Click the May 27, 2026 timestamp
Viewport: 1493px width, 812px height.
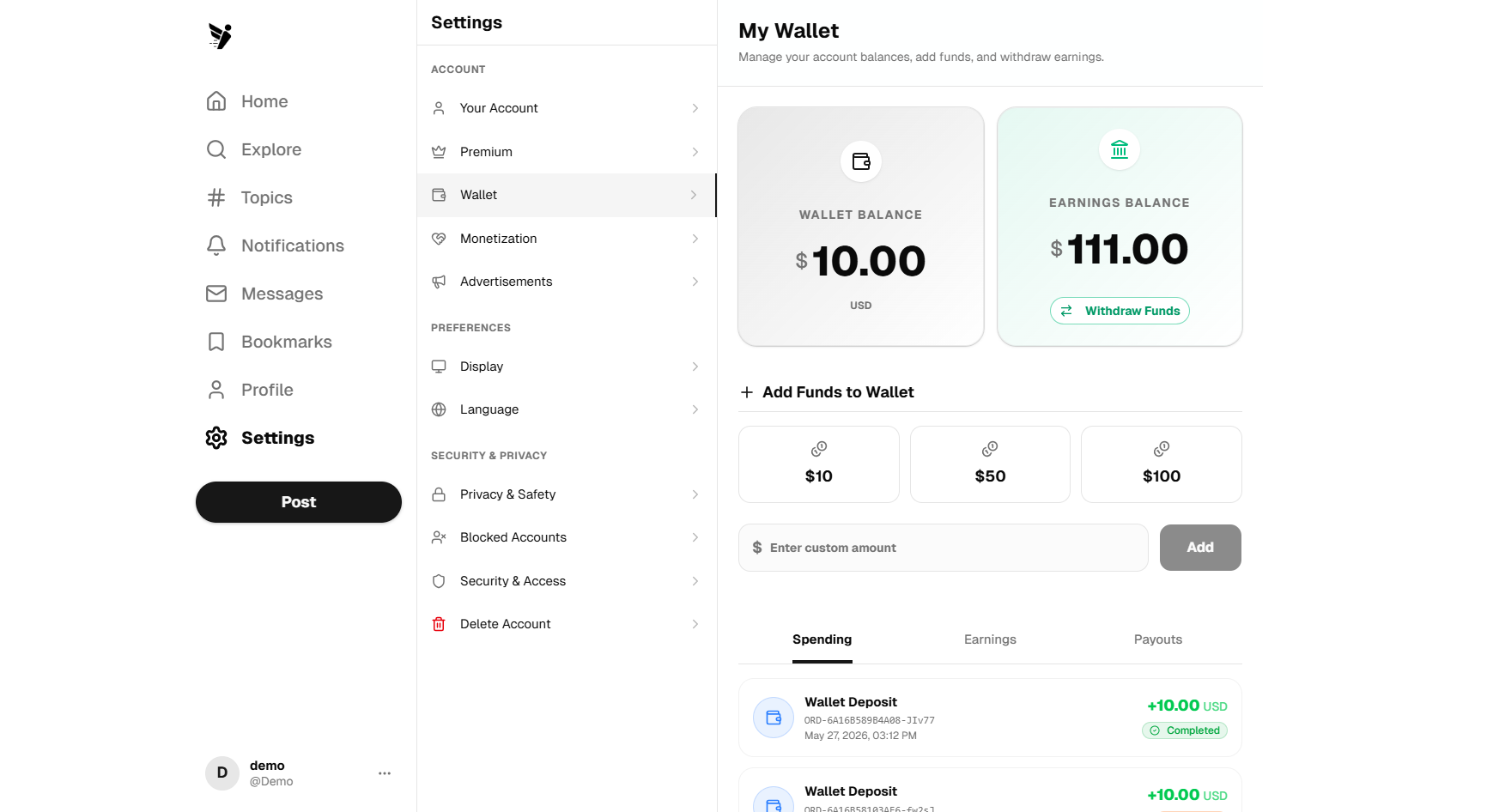(860, 736)
